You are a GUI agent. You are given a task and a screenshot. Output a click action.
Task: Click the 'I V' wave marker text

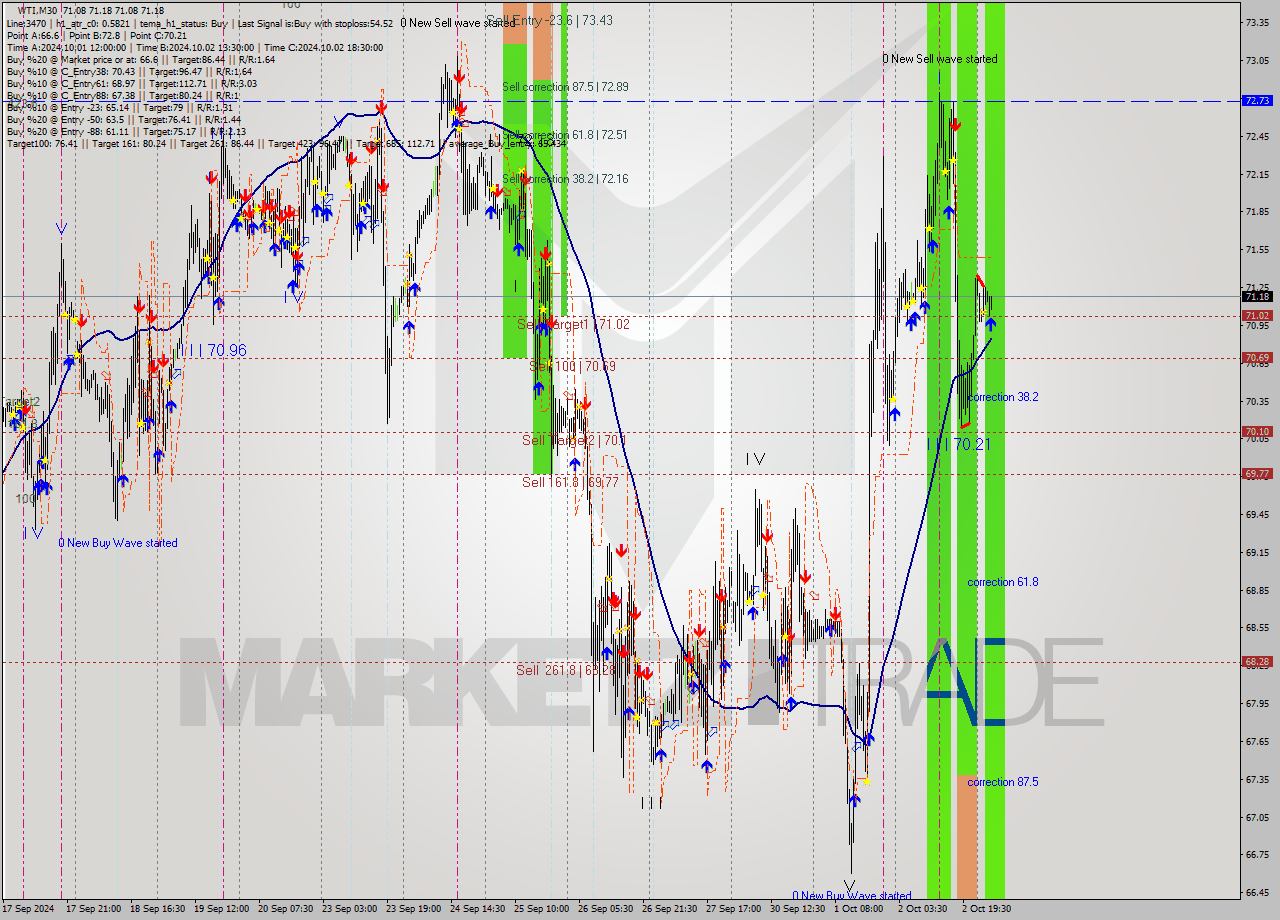click(755, 459)
